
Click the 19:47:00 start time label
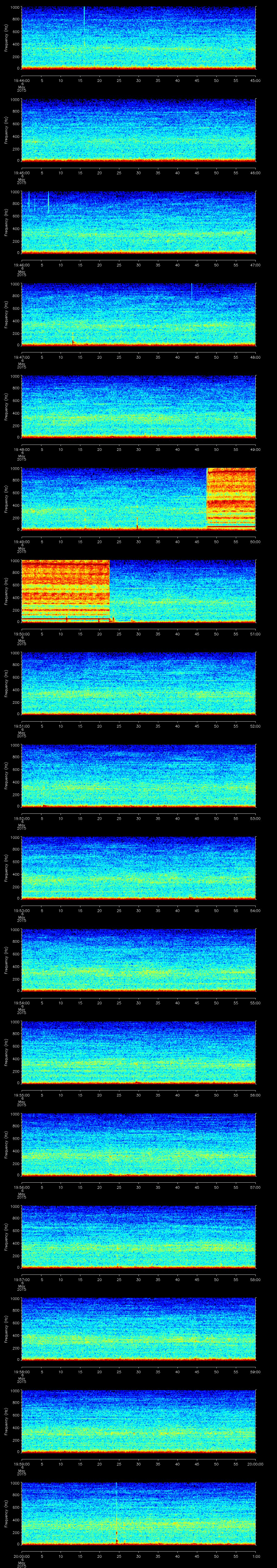[21, 357]
